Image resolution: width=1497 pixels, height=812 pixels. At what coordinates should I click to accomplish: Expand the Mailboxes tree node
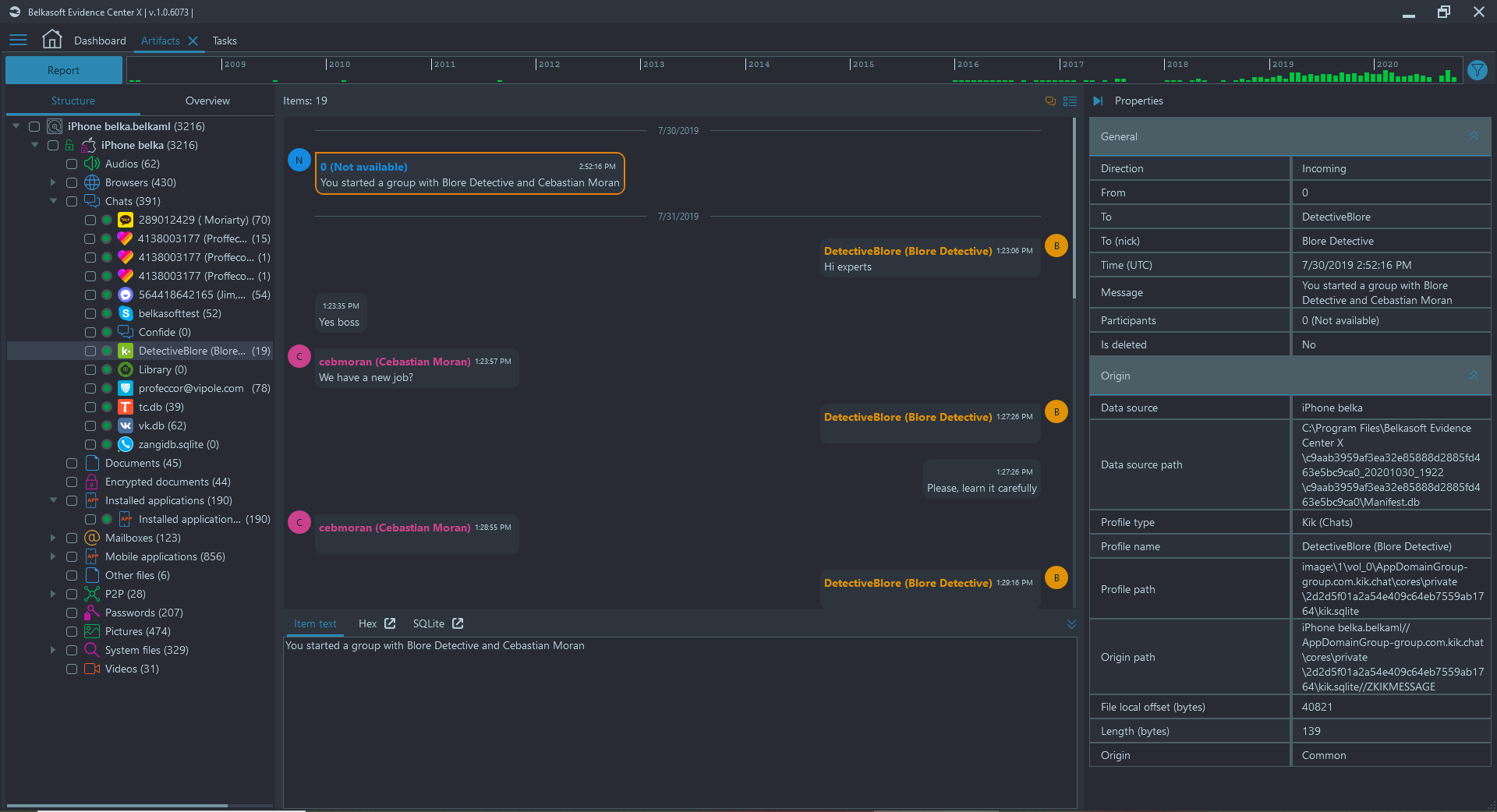53,538
